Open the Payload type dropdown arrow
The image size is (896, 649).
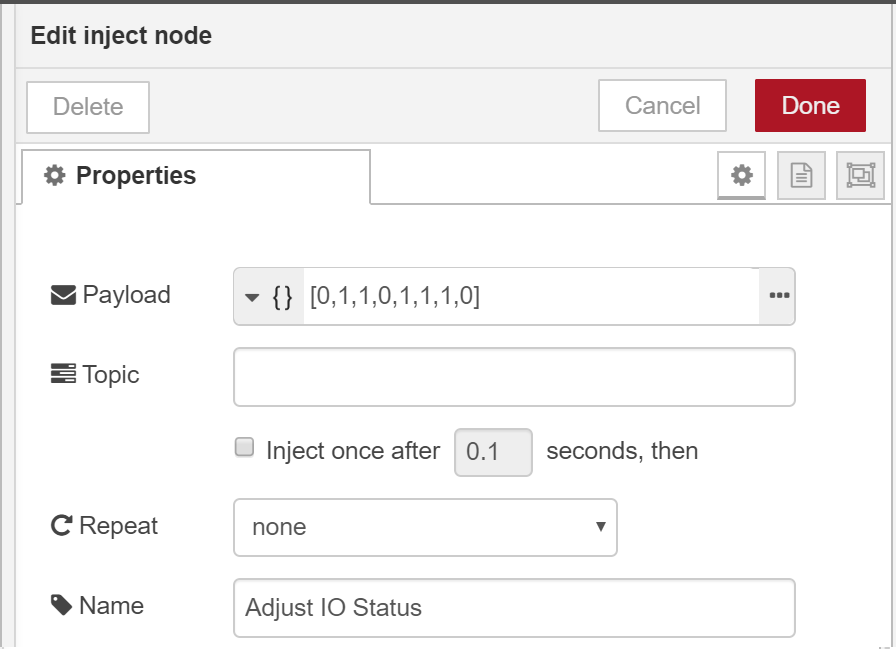click(254, 296)
